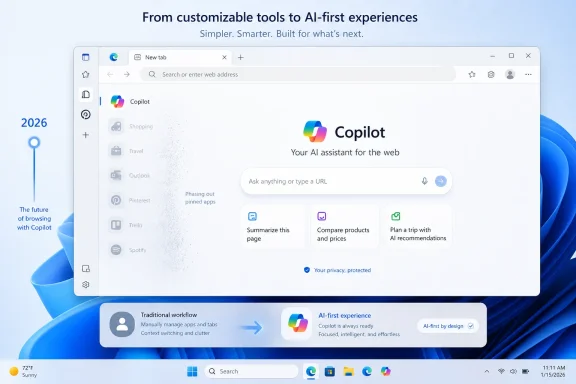
Task: Close the New tab tab
Action: point(224,57)
